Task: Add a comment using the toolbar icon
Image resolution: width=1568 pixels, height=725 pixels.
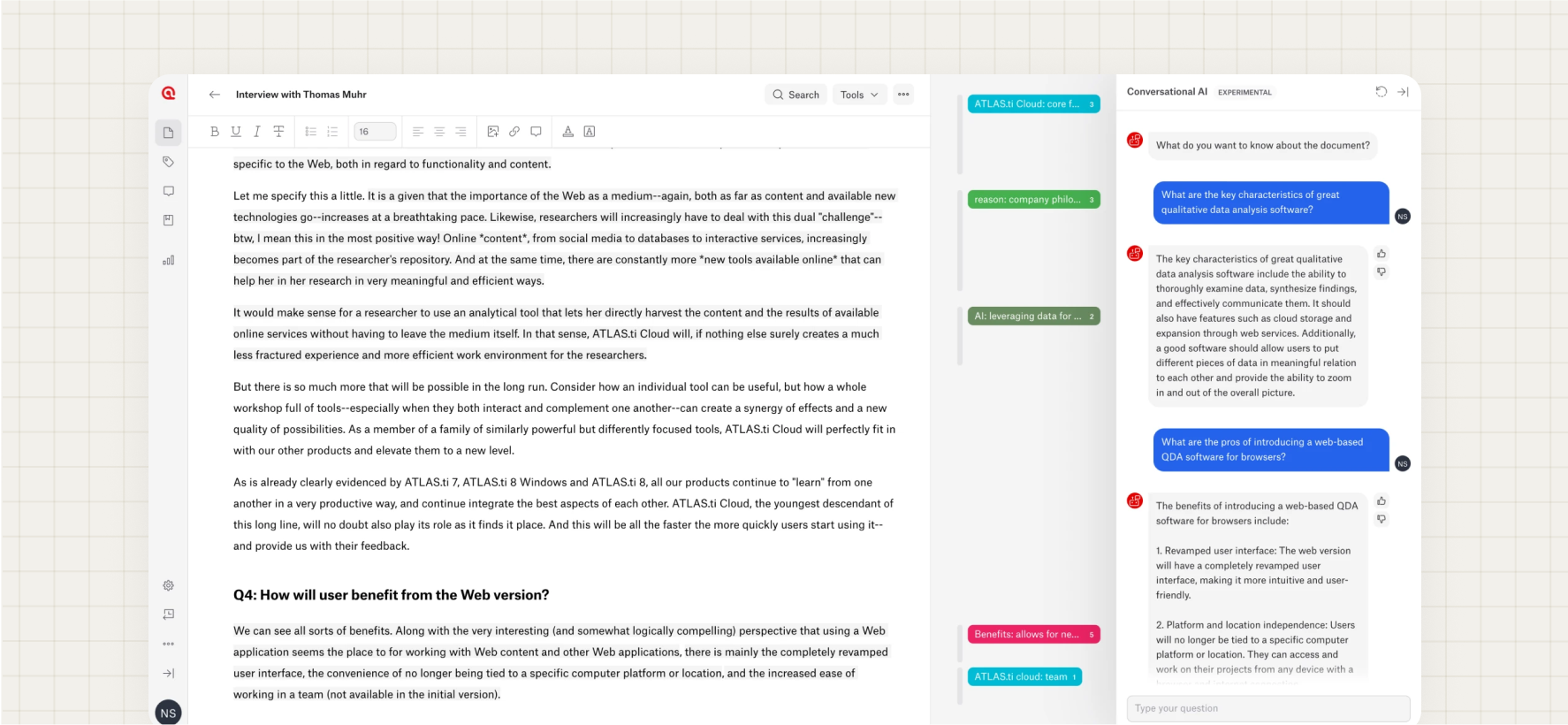Action: (536, 132)
